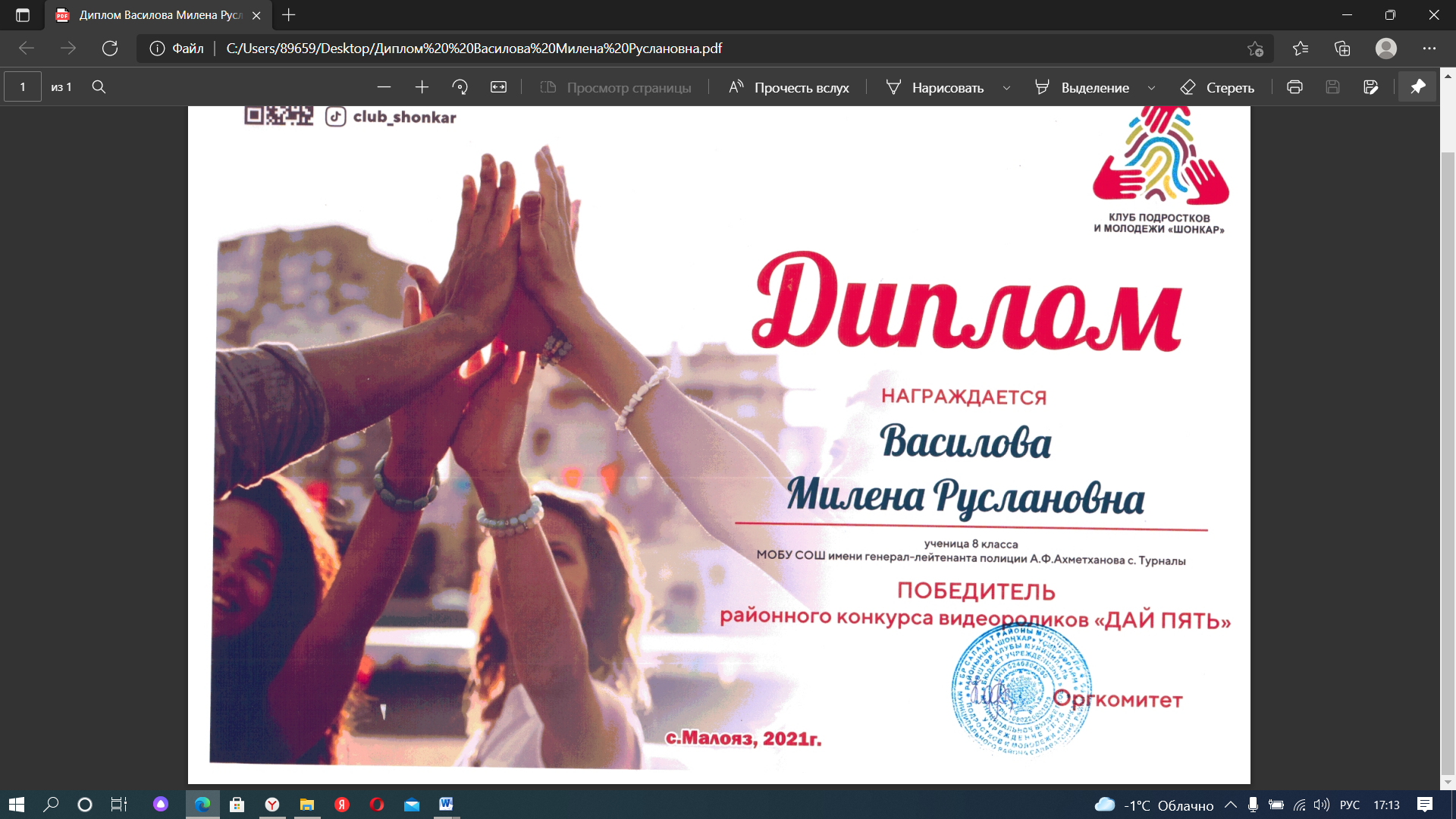Activate the Выделение highlight tool
1456x819 pixels.
click(x=1082, y=87)
